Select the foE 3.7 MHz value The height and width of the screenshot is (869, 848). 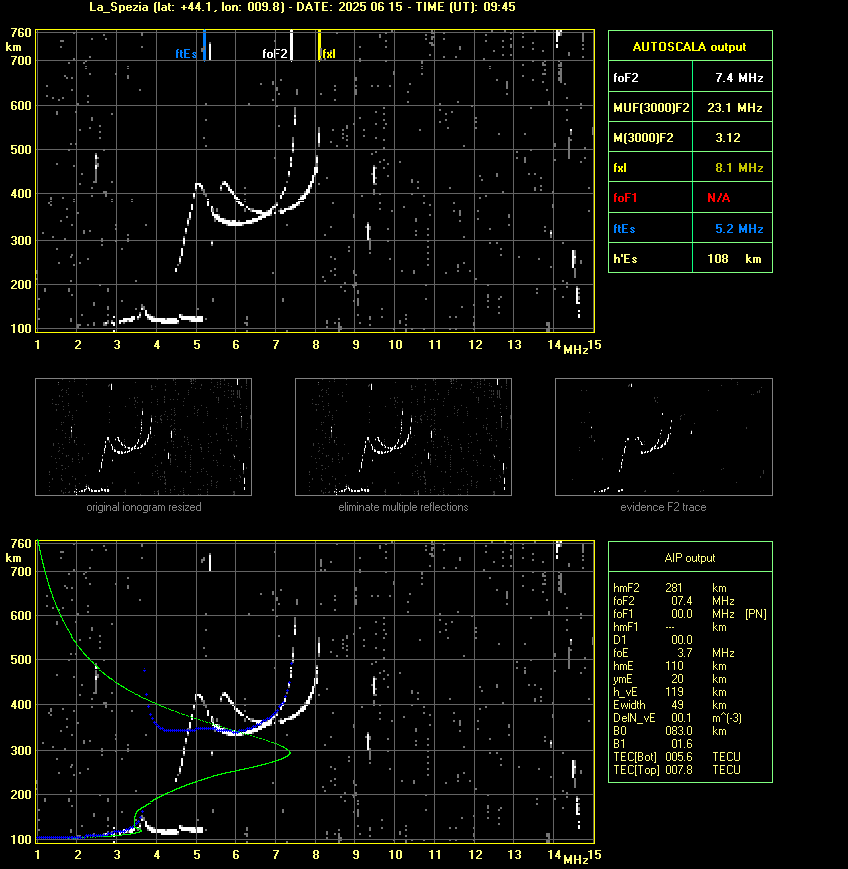point(684,653)
